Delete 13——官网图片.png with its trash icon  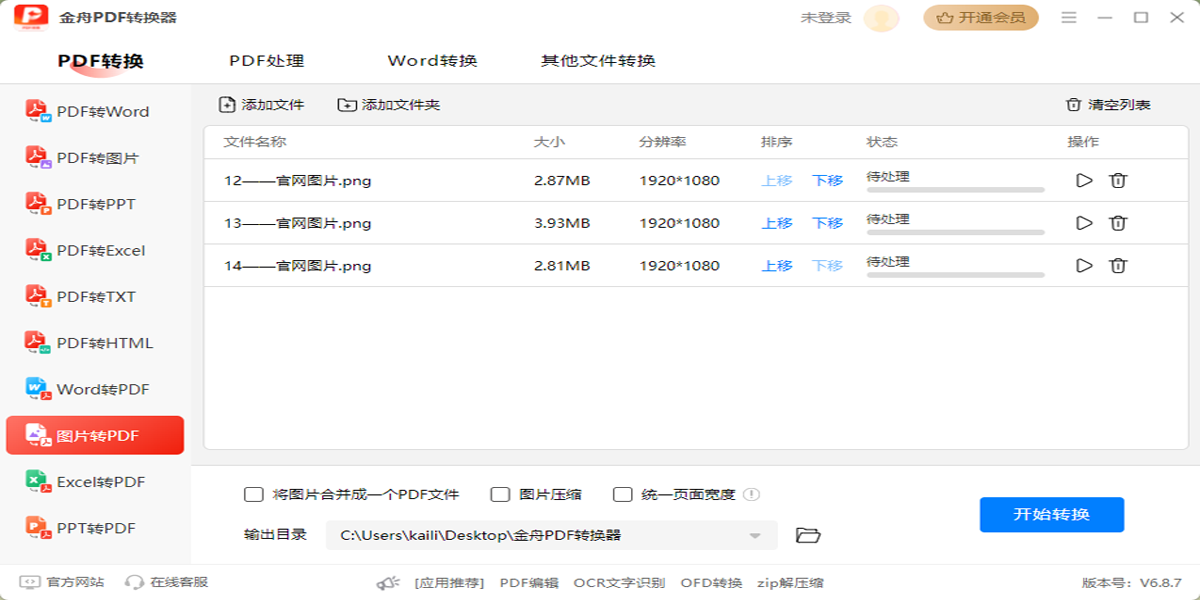tap(1118, 223)
